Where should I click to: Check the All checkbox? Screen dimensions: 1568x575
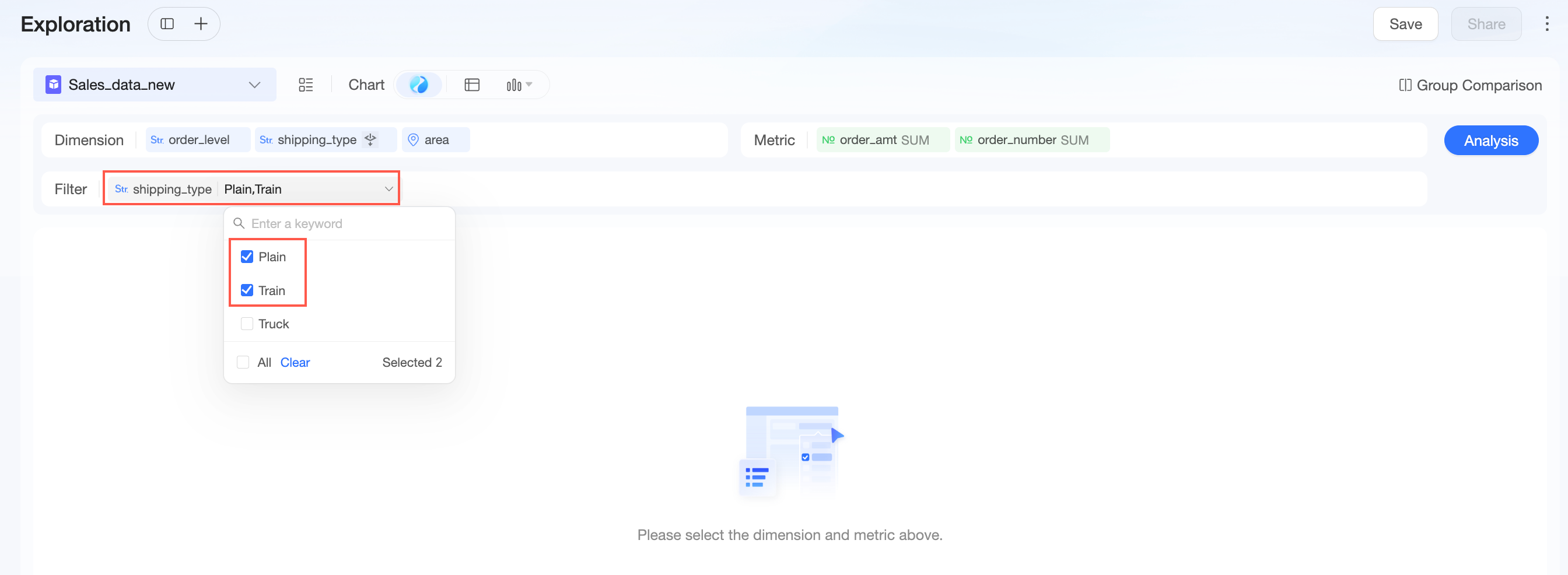(243, 362)
